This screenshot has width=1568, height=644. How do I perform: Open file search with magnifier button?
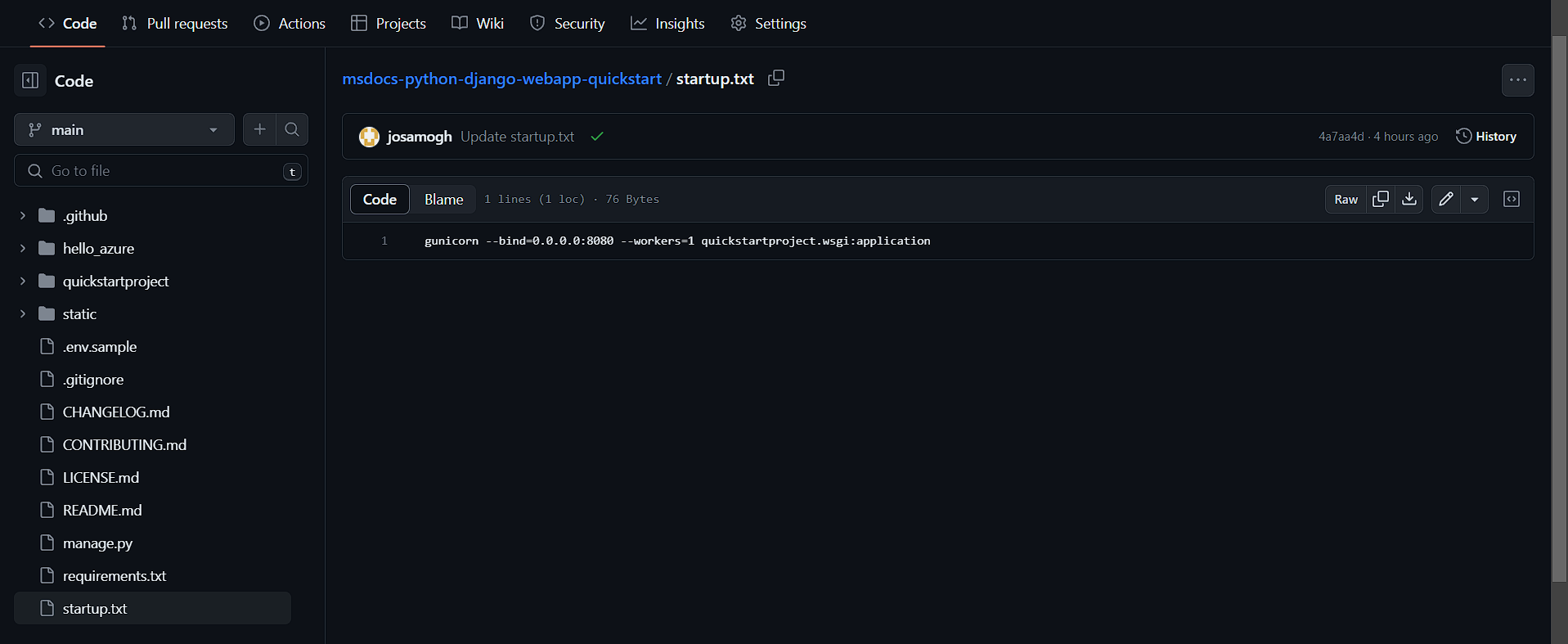292,129
